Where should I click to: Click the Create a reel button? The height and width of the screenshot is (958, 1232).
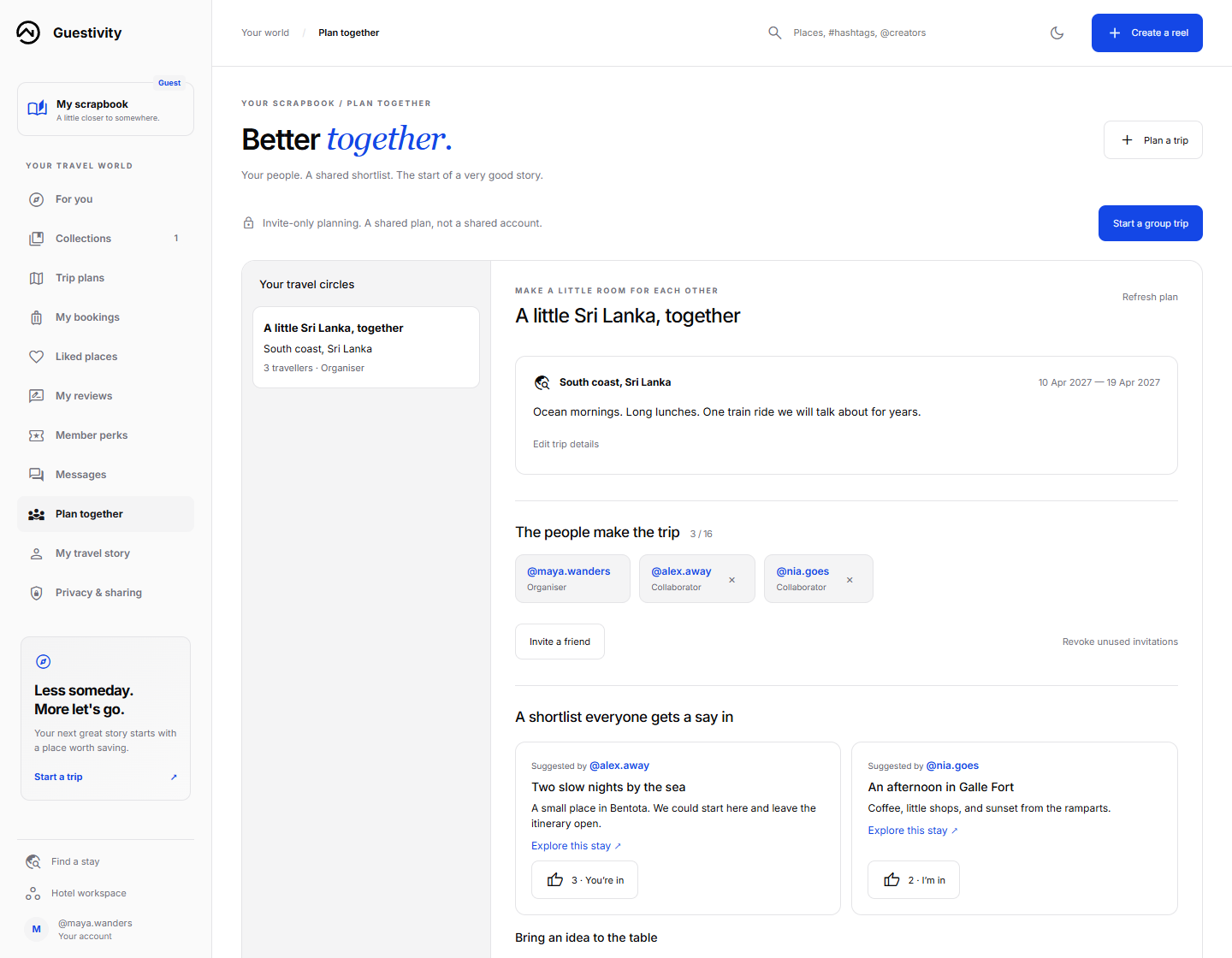click(x=1147, y=33)
